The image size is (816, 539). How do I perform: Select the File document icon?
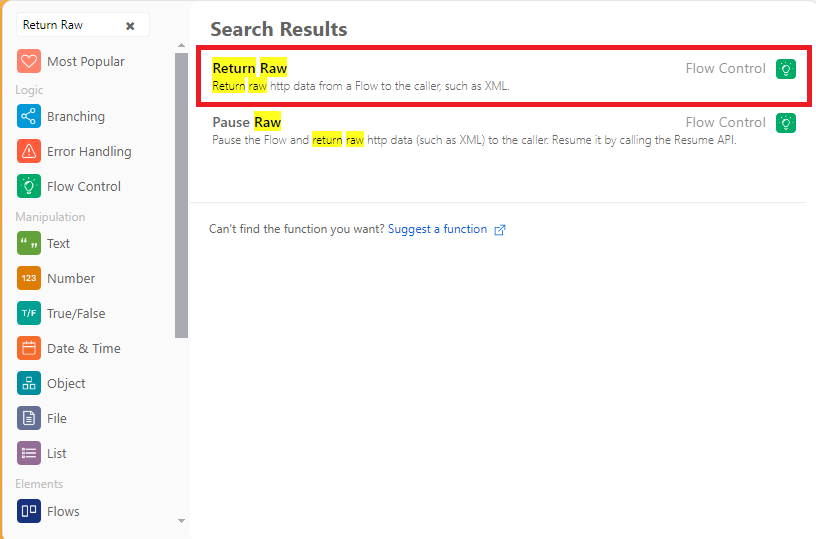click(29, 418)
